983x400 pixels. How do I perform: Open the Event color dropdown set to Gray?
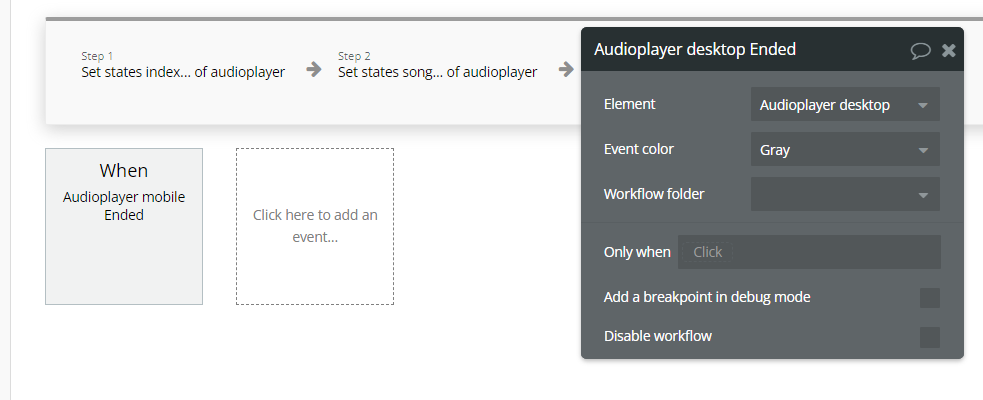tap(844, 150)
